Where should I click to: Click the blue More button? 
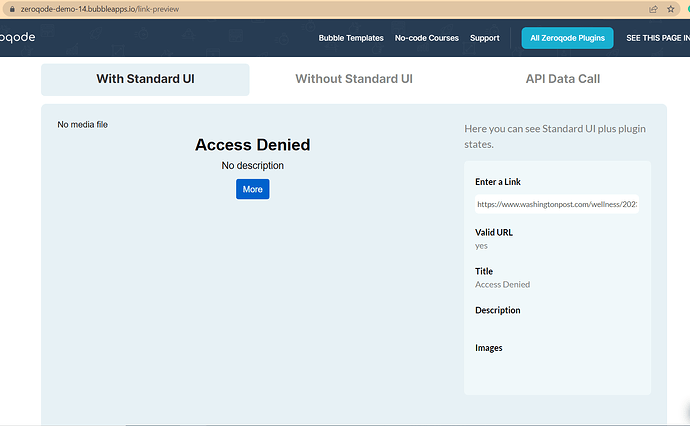253,189
